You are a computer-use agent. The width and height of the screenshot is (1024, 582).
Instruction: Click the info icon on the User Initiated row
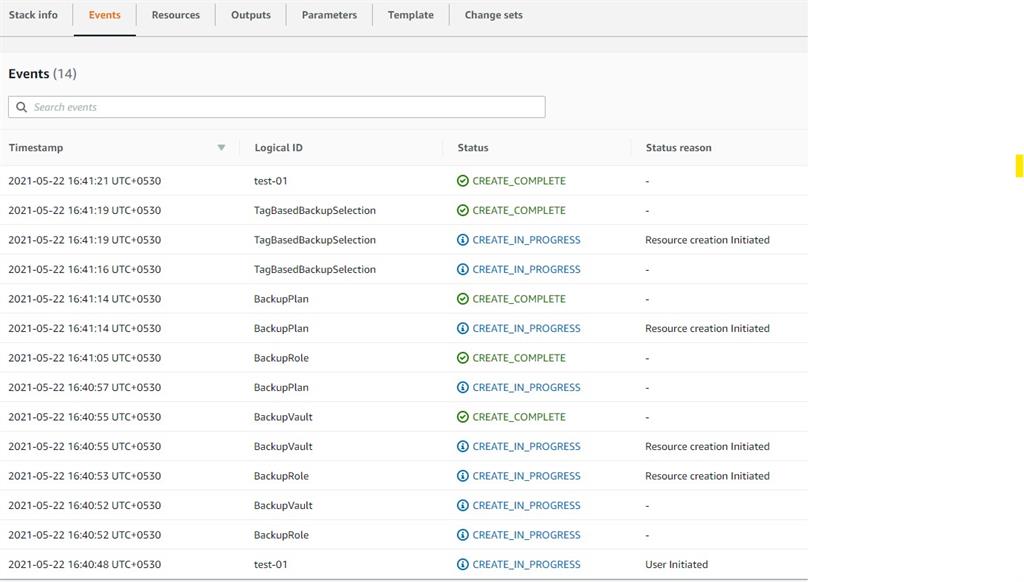462,564
